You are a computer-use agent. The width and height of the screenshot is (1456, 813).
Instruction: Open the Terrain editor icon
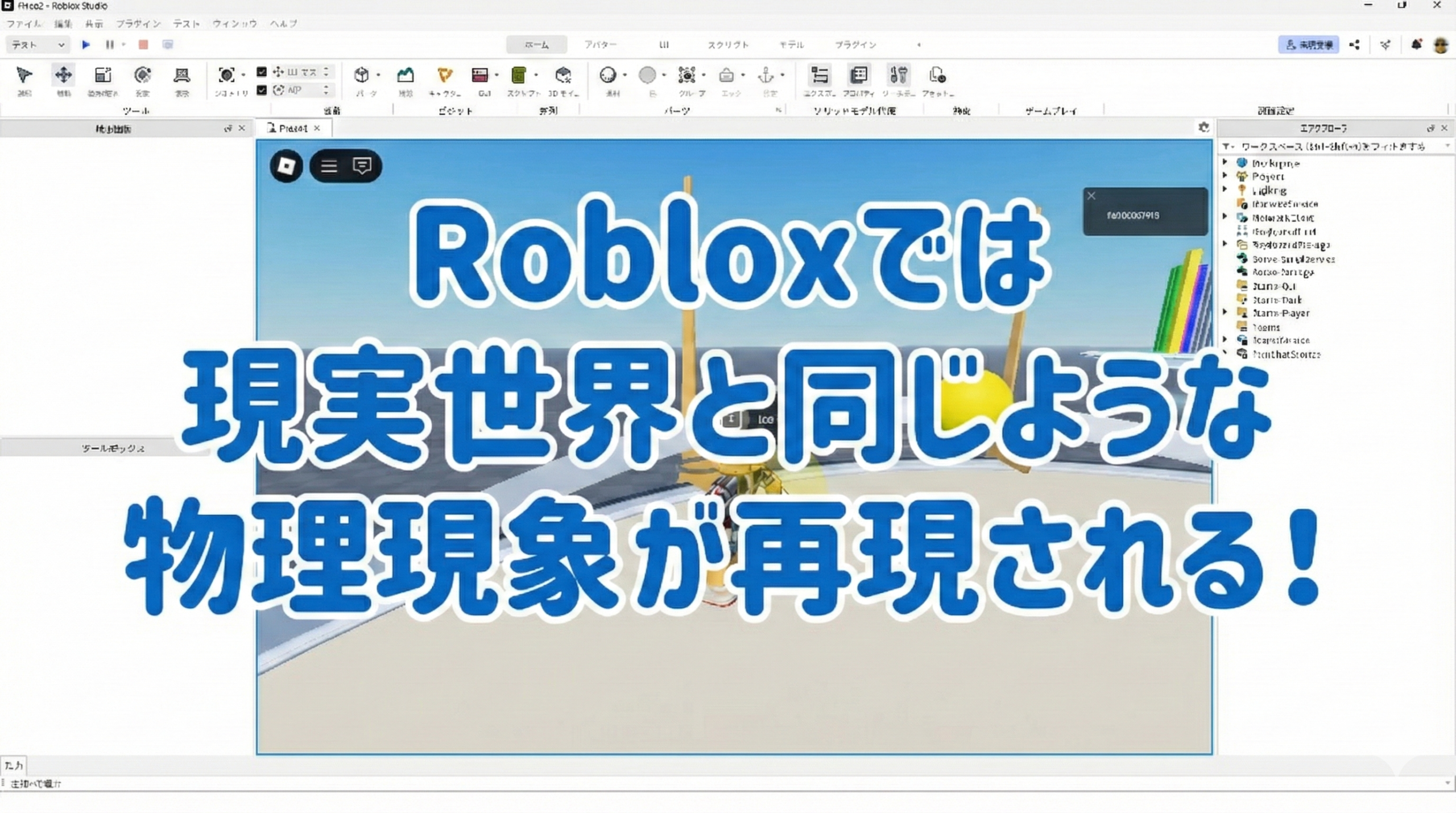(405, 75)
